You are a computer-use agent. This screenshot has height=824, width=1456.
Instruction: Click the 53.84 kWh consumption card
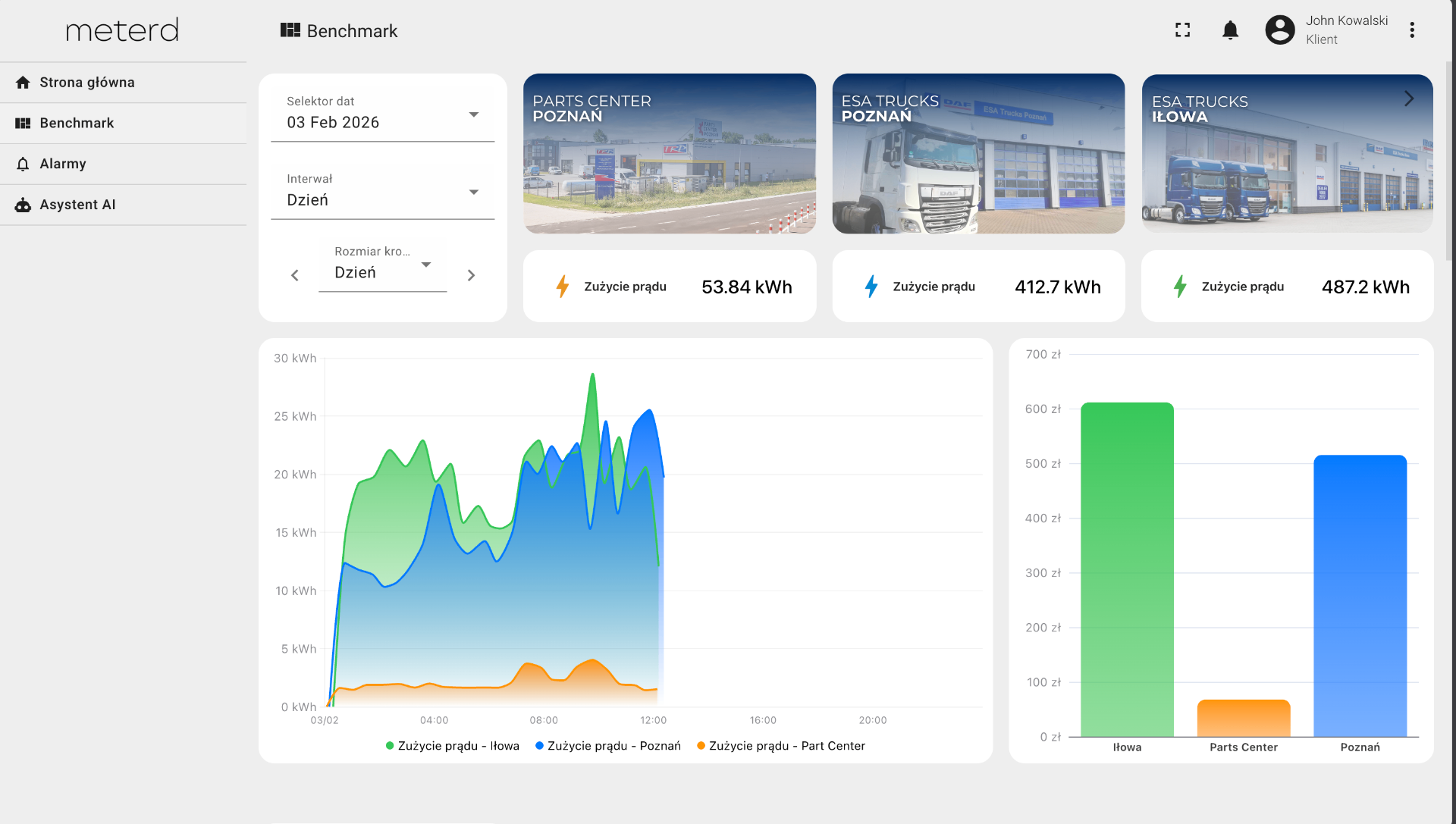(x=670, y=287)
